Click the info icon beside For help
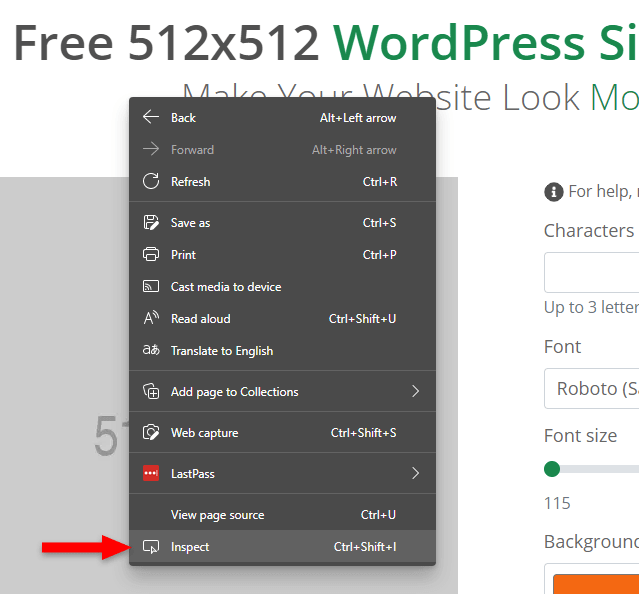Image resolution: width=639 pixels, height=594 pixels. pyautogui.click(x=553, y=191)
